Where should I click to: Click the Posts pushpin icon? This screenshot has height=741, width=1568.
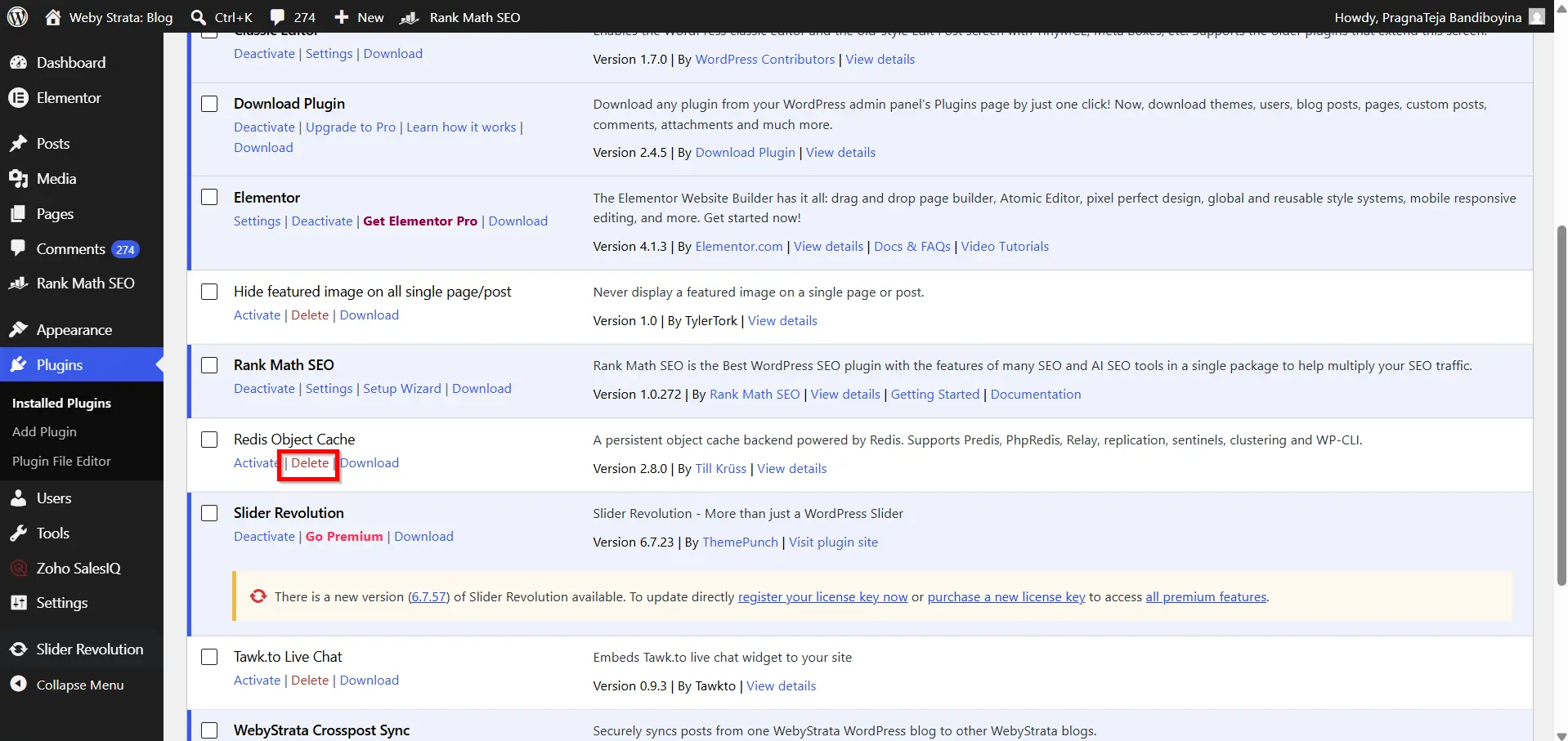point(18,144)
